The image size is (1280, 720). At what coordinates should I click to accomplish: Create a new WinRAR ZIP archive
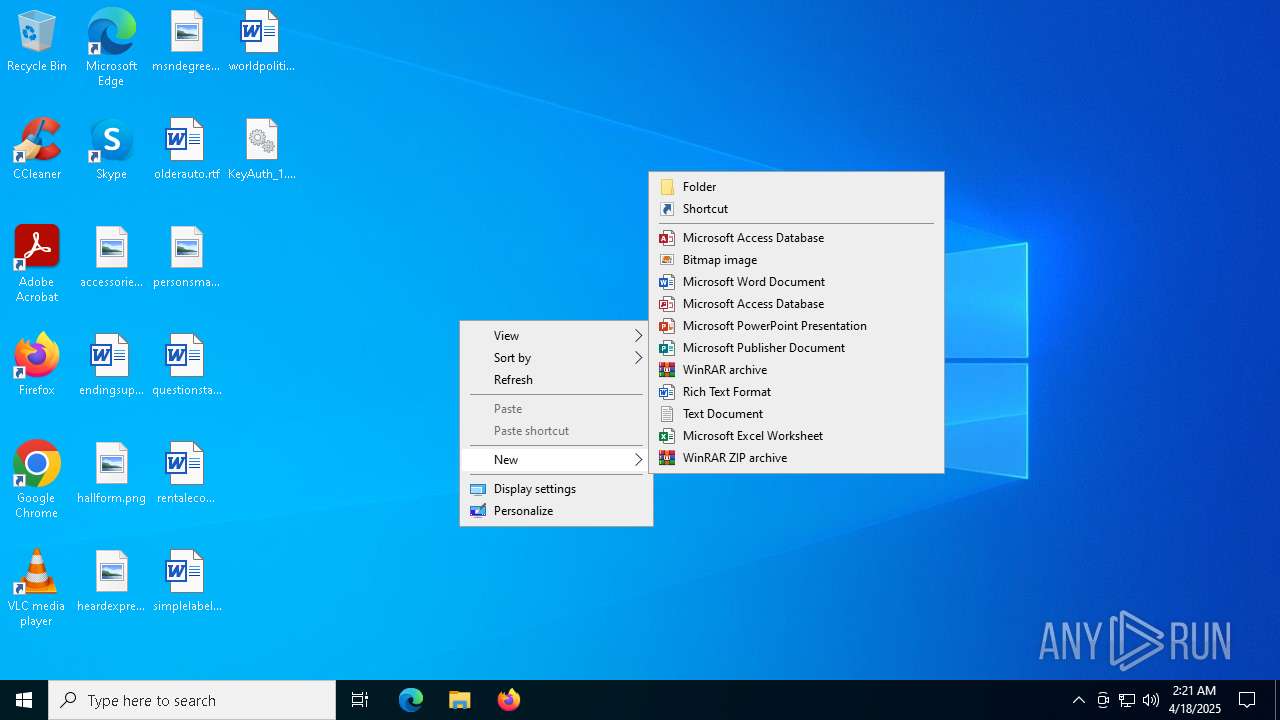click(796, 458)
